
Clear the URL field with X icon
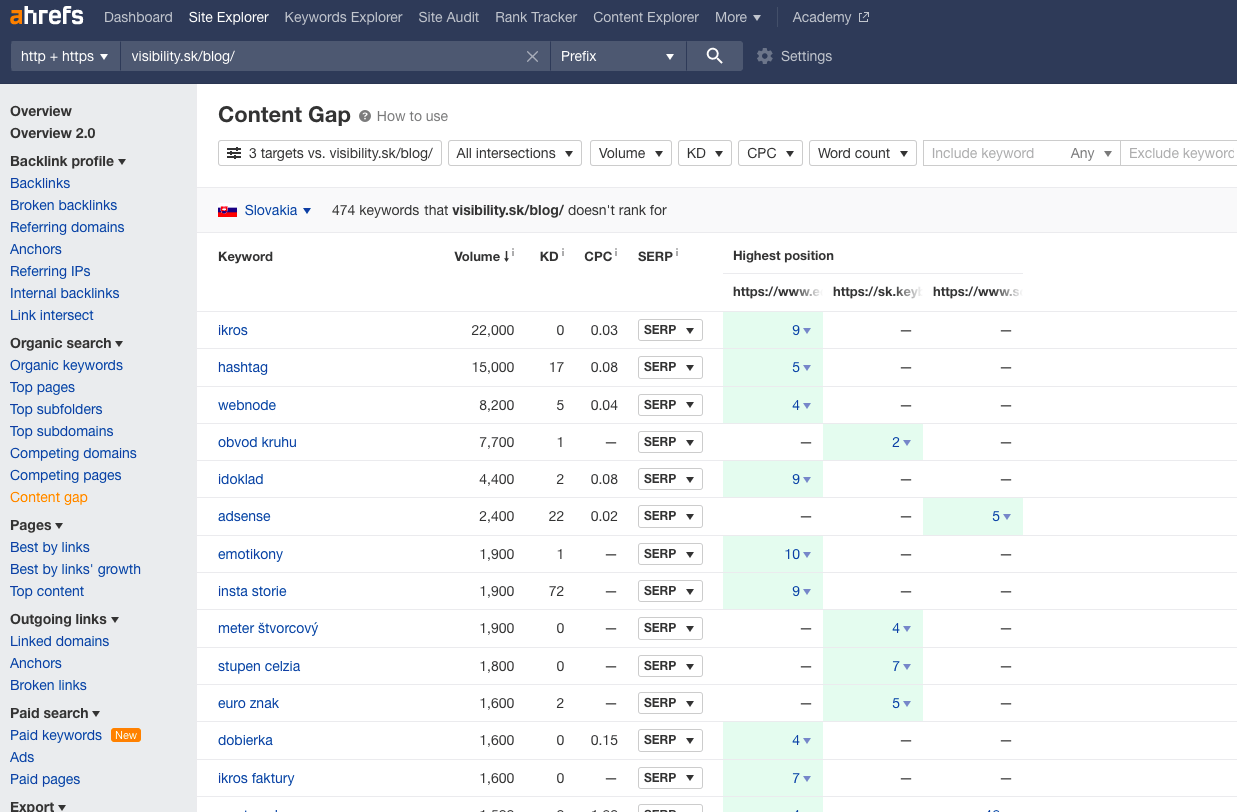532,57
